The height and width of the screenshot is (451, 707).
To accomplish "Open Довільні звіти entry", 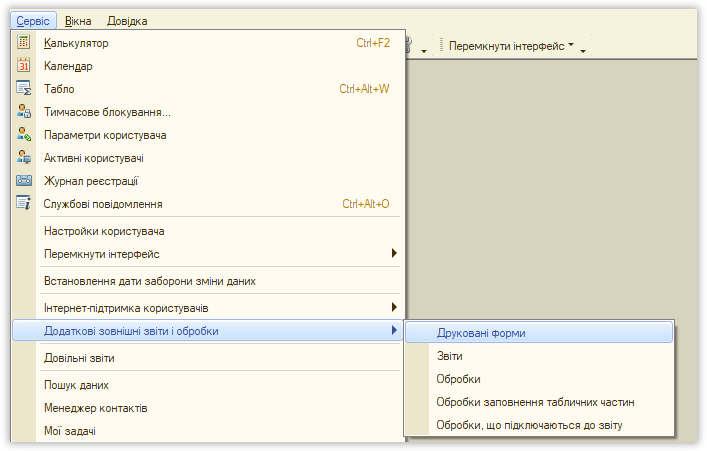I will coord(207,358).
